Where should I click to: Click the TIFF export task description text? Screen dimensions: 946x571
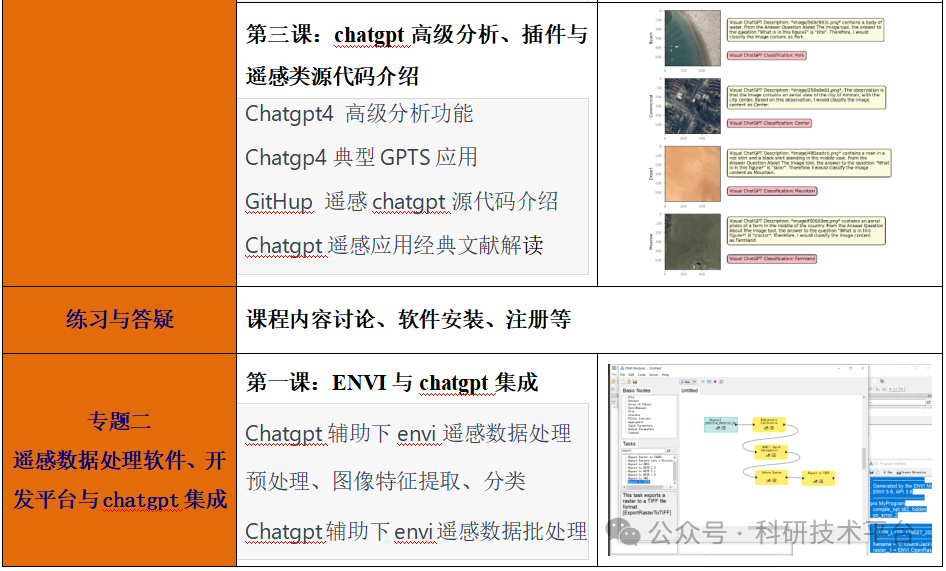pos(647,504)
